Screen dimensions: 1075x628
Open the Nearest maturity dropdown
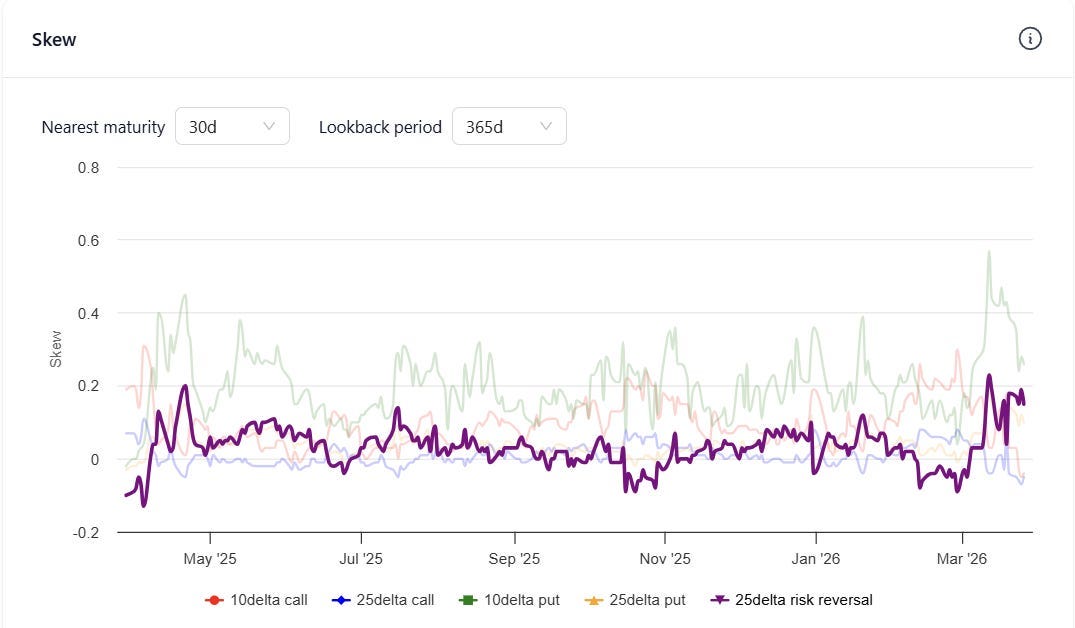[x=232, y=127]
